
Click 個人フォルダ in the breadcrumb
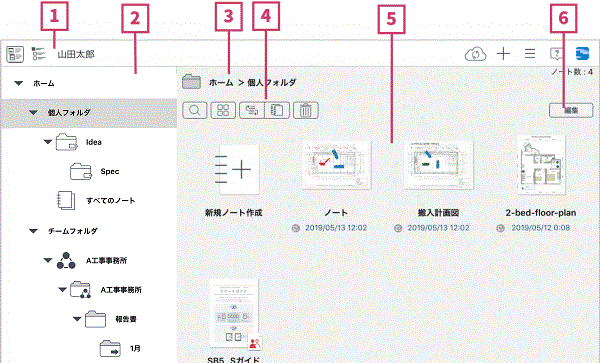(x=272, y=82)
